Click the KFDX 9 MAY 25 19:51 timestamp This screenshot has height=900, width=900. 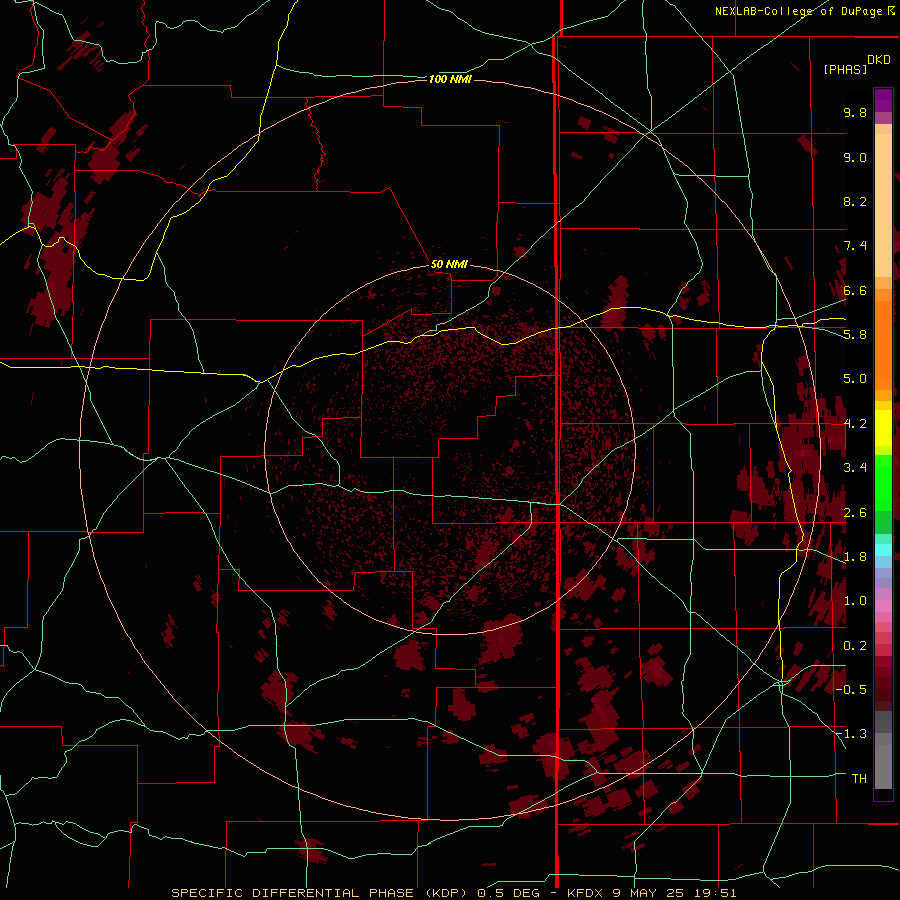tap(651, 893)
